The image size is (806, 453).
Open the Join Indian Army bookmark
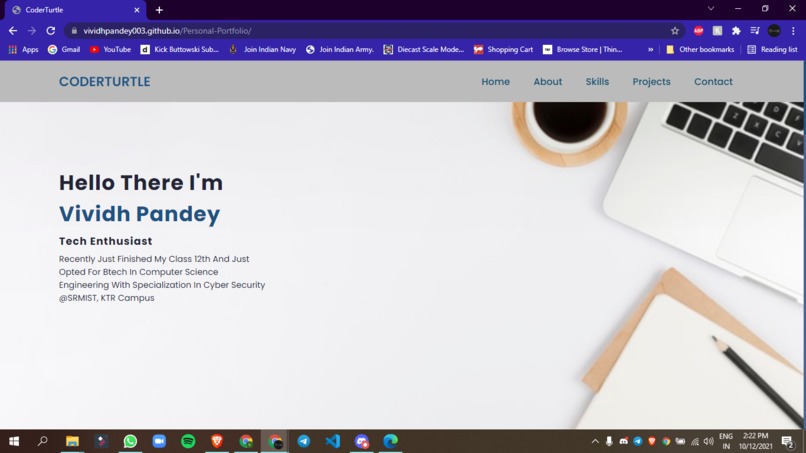pyautogui.click(x=340, y=49)
